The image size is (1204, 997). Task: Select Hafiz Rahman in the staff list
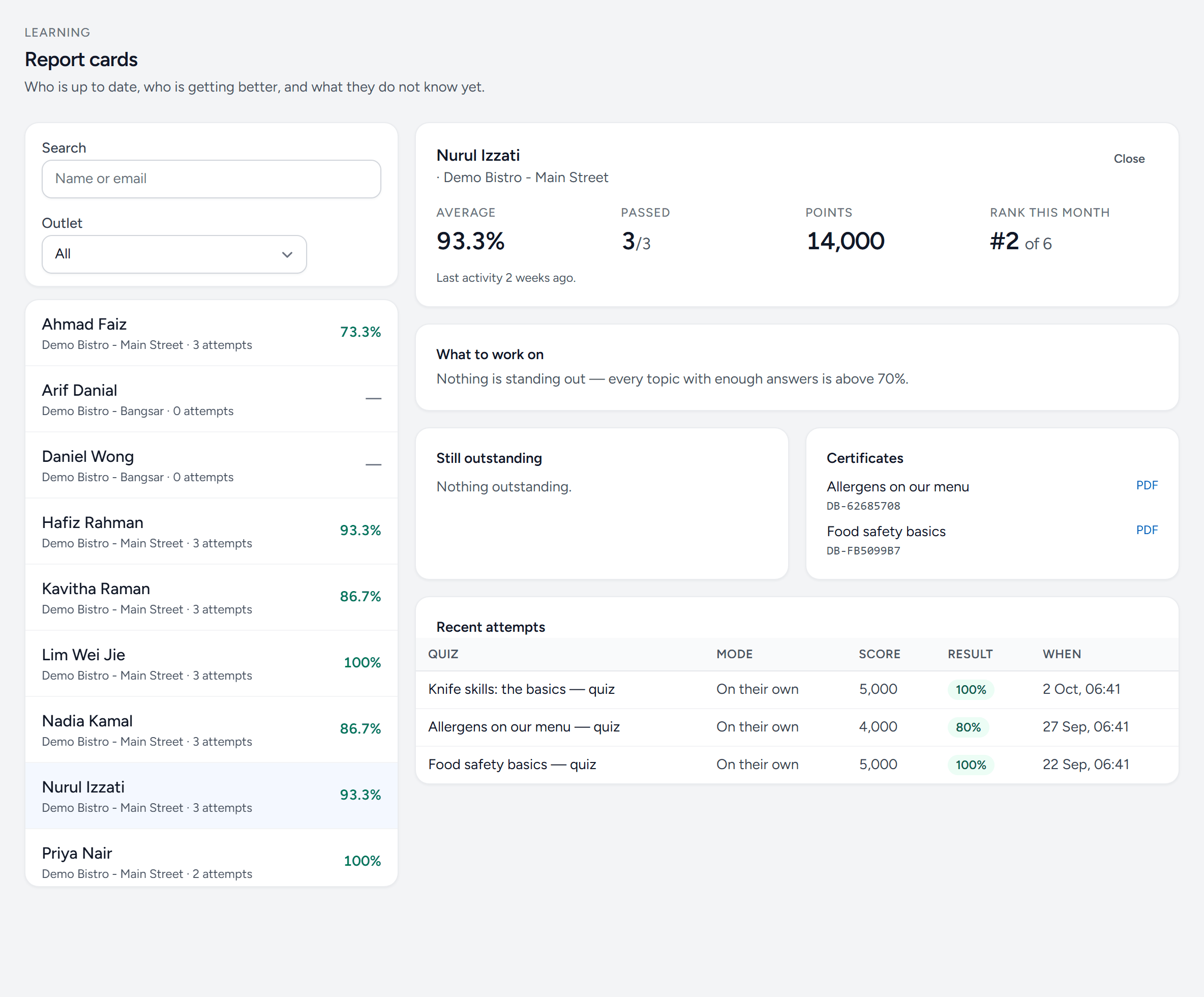[211, 531]
